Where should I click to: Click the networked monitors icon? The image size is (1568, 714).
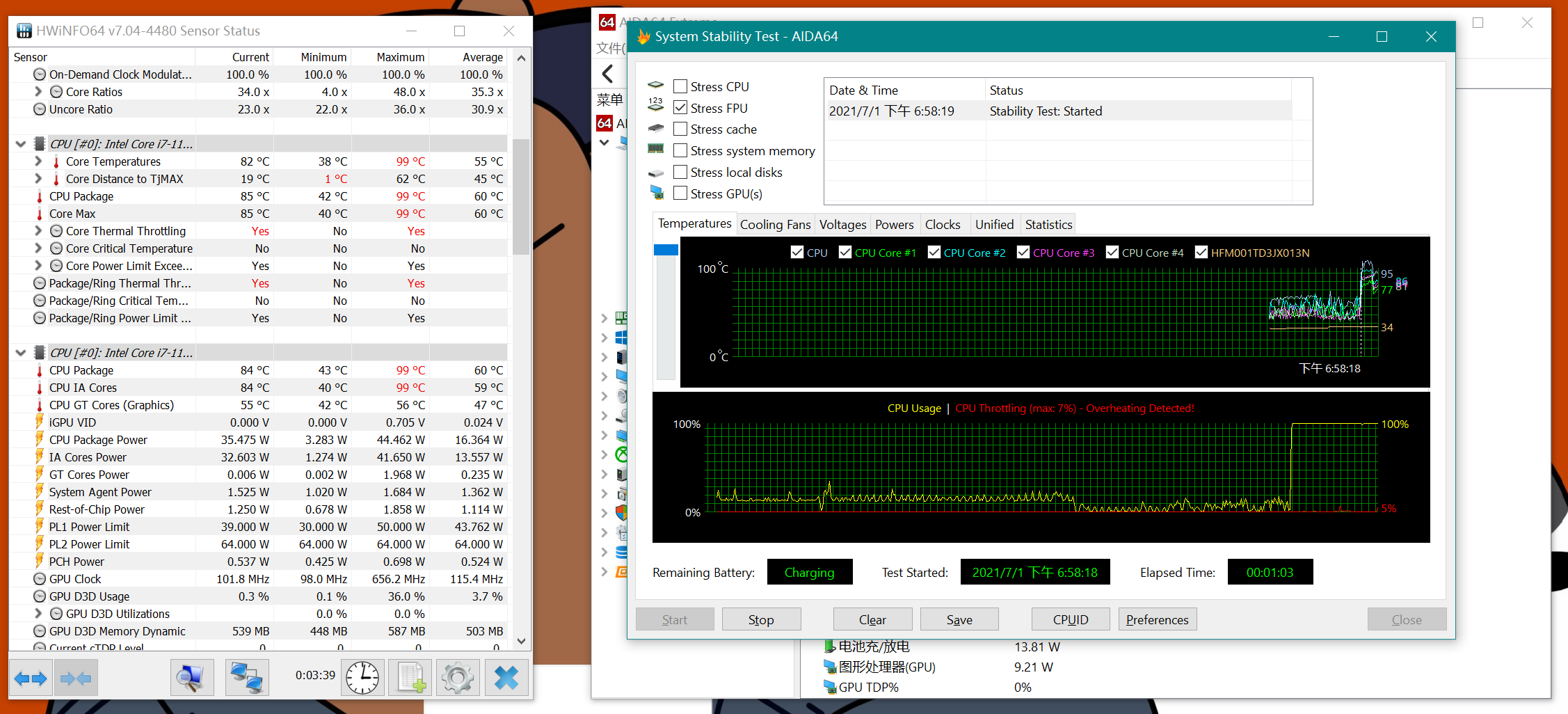pos(247,678)
